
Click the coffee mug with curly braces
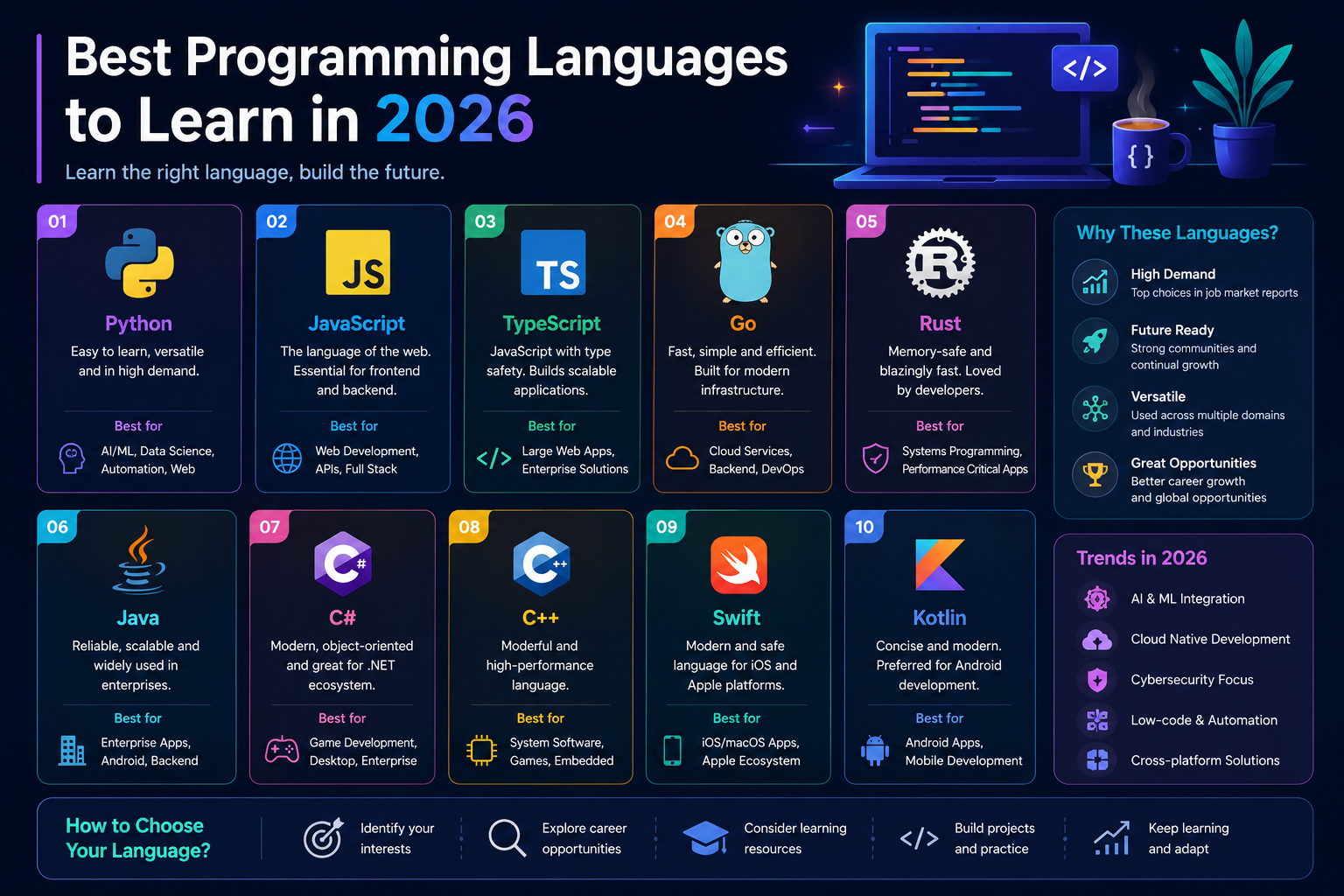pos(1150,150)
